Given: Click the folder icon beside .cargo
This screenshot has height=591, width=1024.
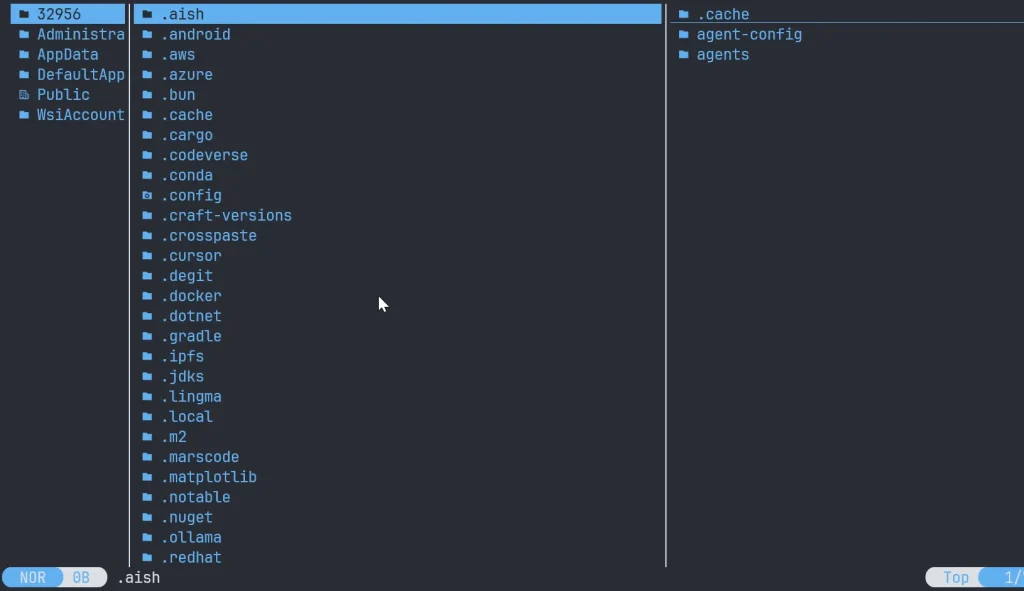Looking at the screenshot, I should (147, 135).
